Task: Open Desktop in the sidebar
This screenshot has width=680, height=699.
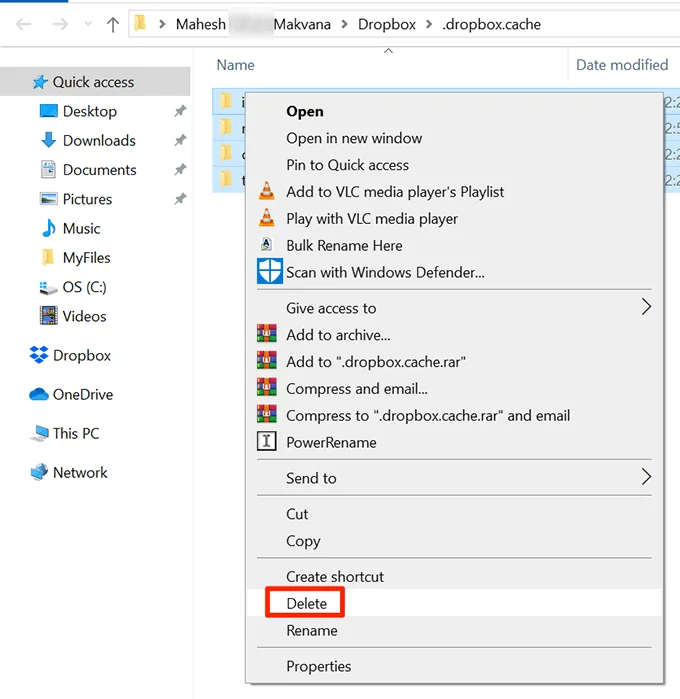Action: (x=90, y=111)
